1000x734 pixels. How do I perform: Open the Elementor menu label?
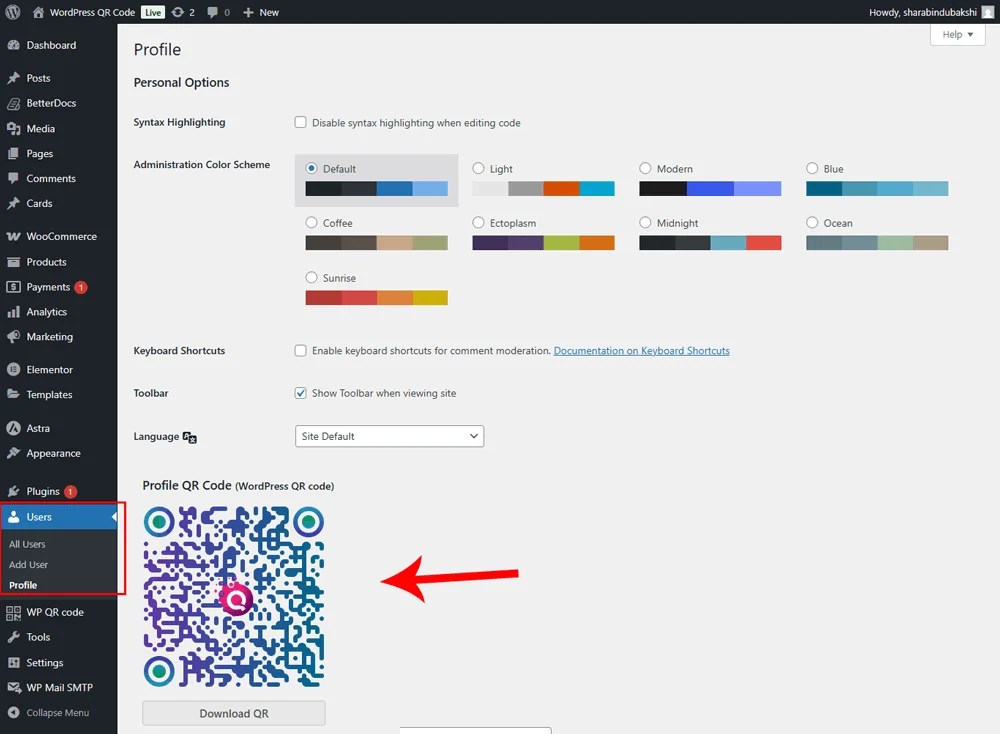[x=50, y=370]
